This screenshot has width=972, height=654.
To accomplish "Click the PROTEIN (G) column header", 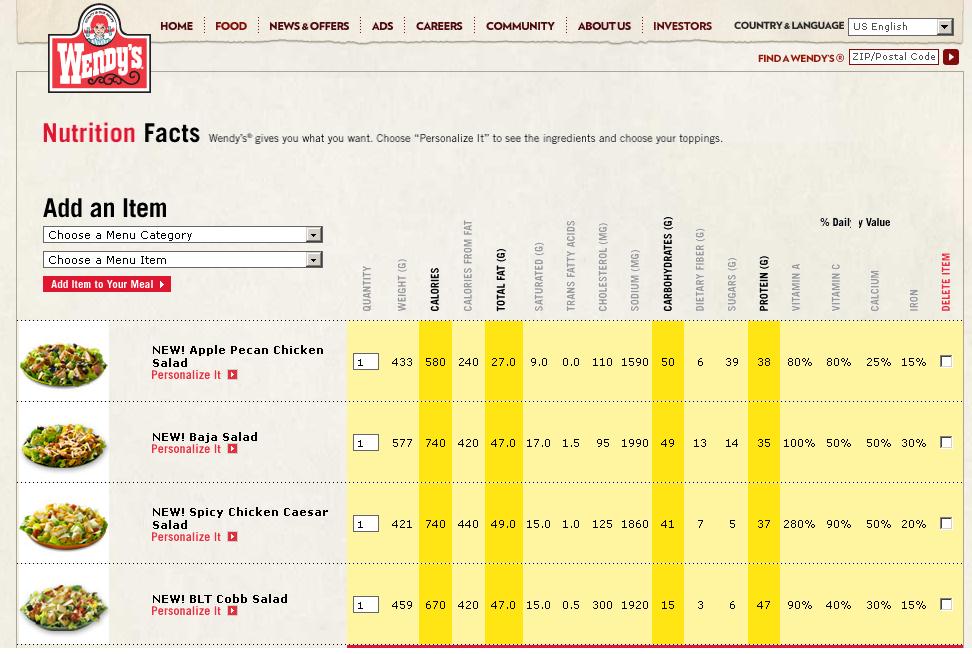I will 764,283.
